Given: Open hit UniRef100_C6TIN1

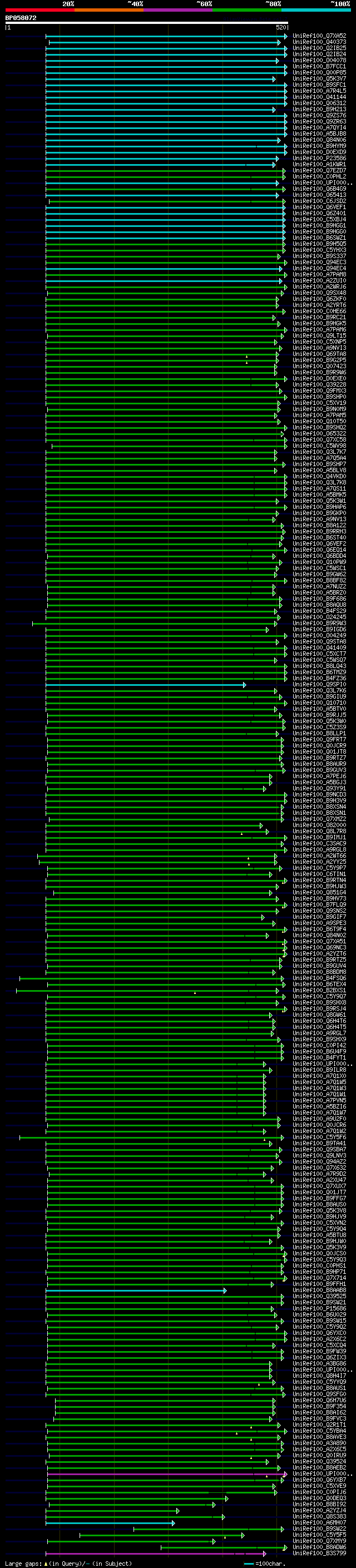Looking at the screenshot, I should [319, 874].
